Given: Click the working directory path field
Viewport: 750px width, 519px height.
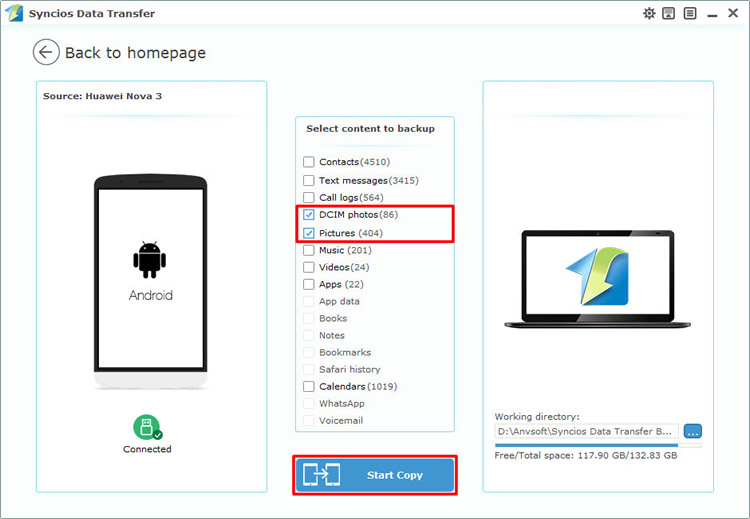Looking at the screenshot, I should coord(586,431).
